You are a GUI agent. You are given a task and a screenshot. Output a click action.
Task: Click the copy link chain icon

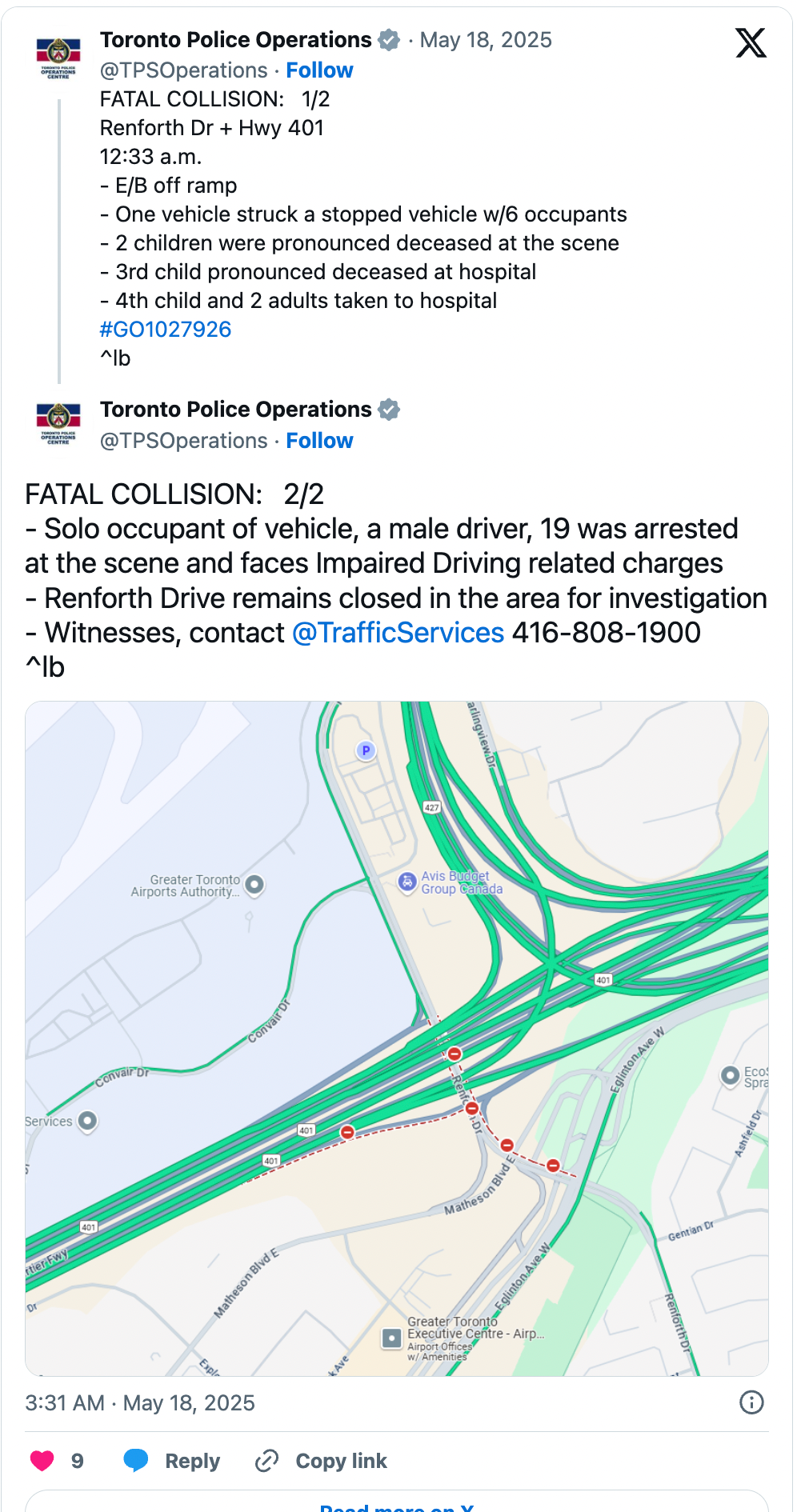(266, 1461)
